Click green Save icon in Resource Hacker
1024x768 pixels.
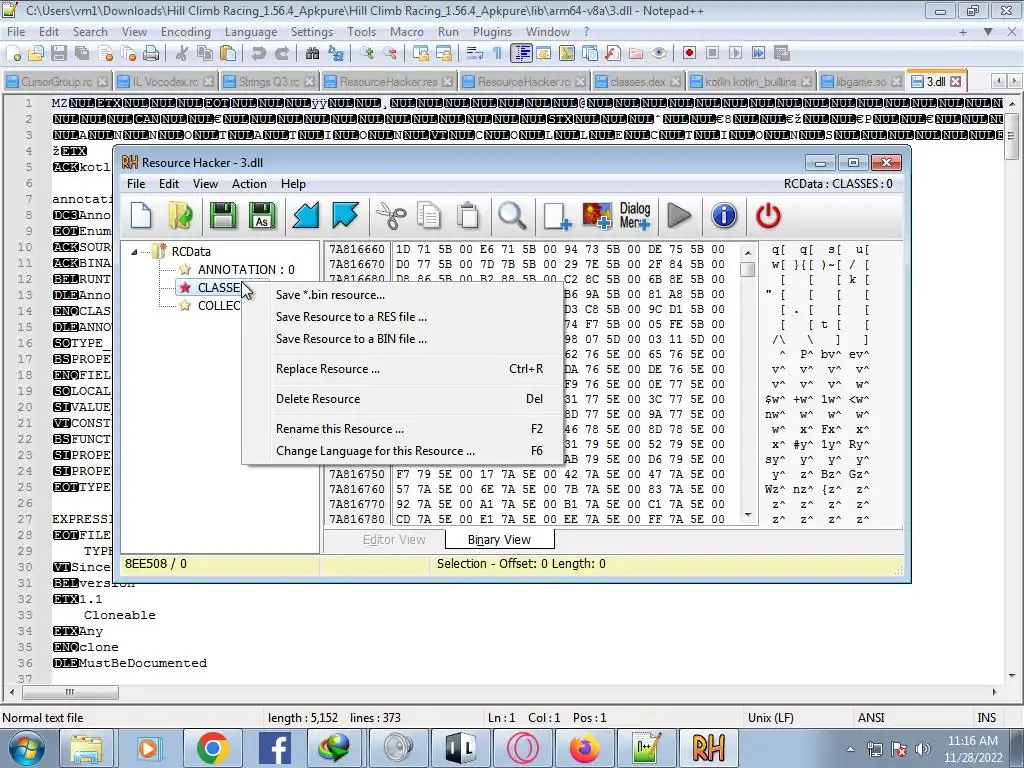pos(223,216)
